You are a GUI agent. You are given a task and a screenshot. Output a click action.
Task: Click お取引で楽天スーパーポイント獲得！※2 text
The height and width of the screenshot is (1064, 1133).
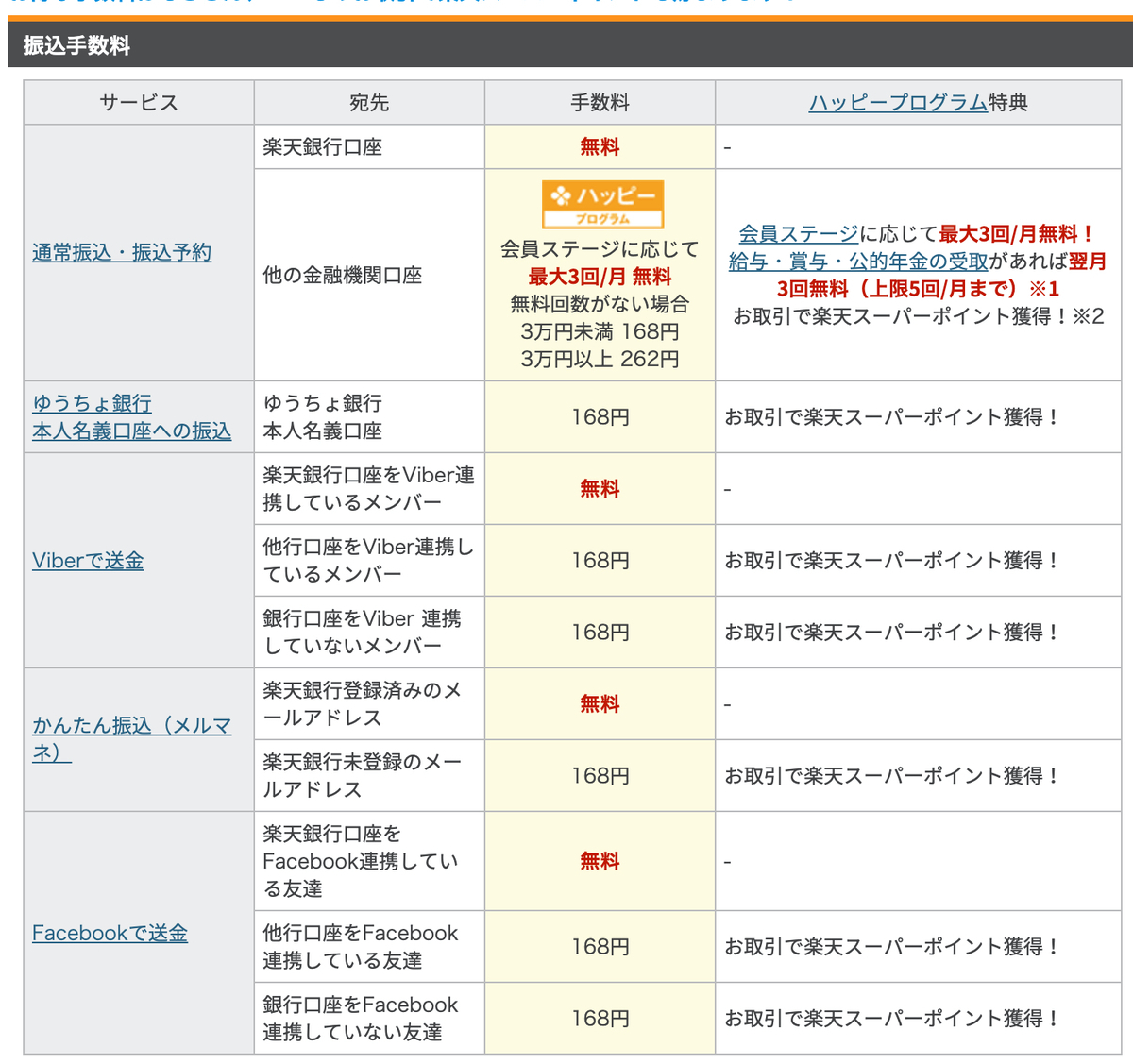[918, 316]
